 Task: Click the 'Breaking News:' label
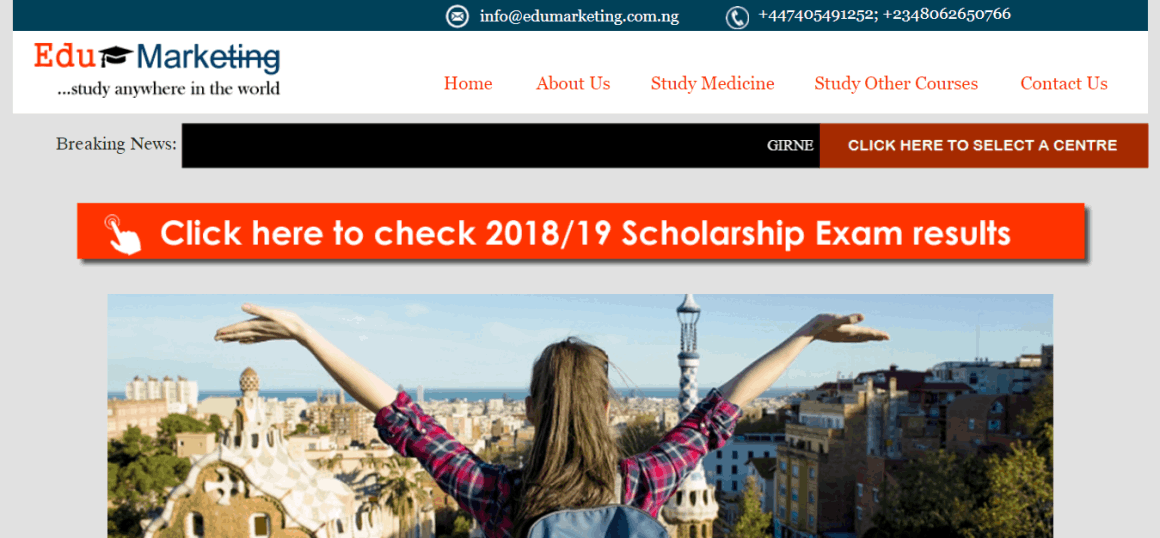[x=116, y=144]
